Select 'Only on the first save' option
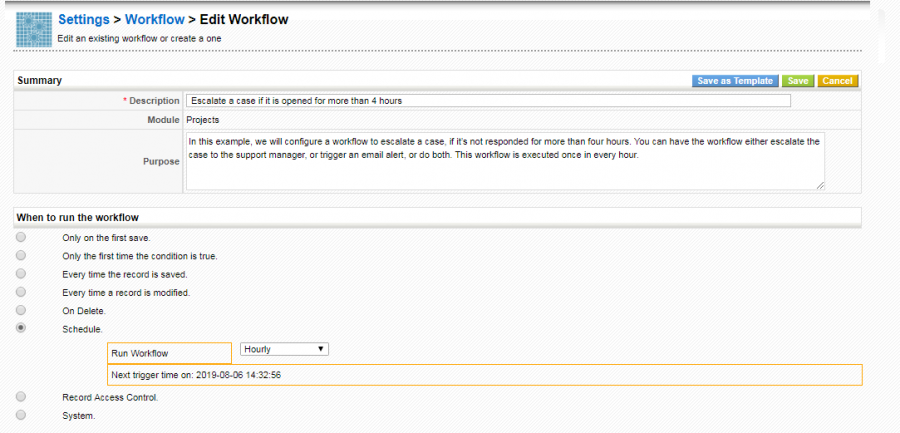The height and width of the screenshot is (433, 900). (x=21, y=238)
